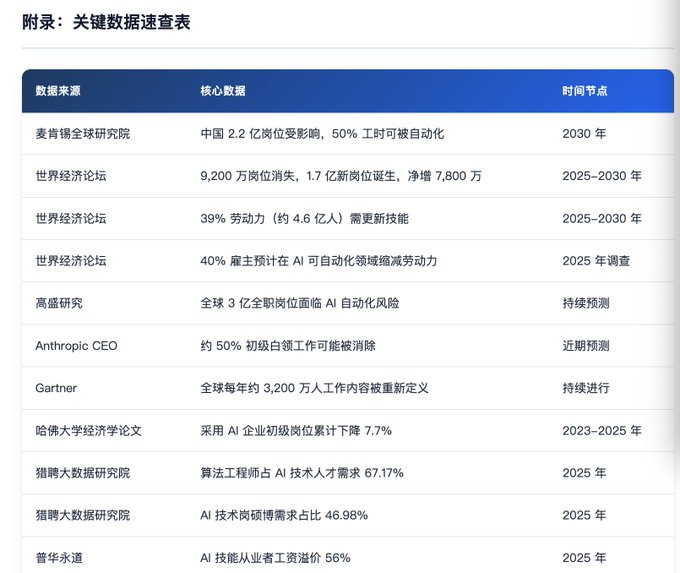Click the 持续进行 time cell
The height and width of the screenshot is (573, 680).
click(586, 388)
